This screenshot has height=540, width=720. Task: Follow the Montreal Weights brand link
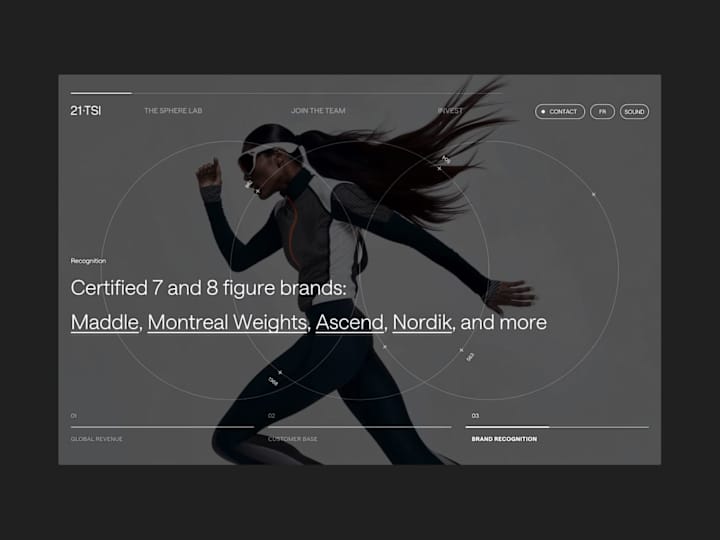(227, 322)
